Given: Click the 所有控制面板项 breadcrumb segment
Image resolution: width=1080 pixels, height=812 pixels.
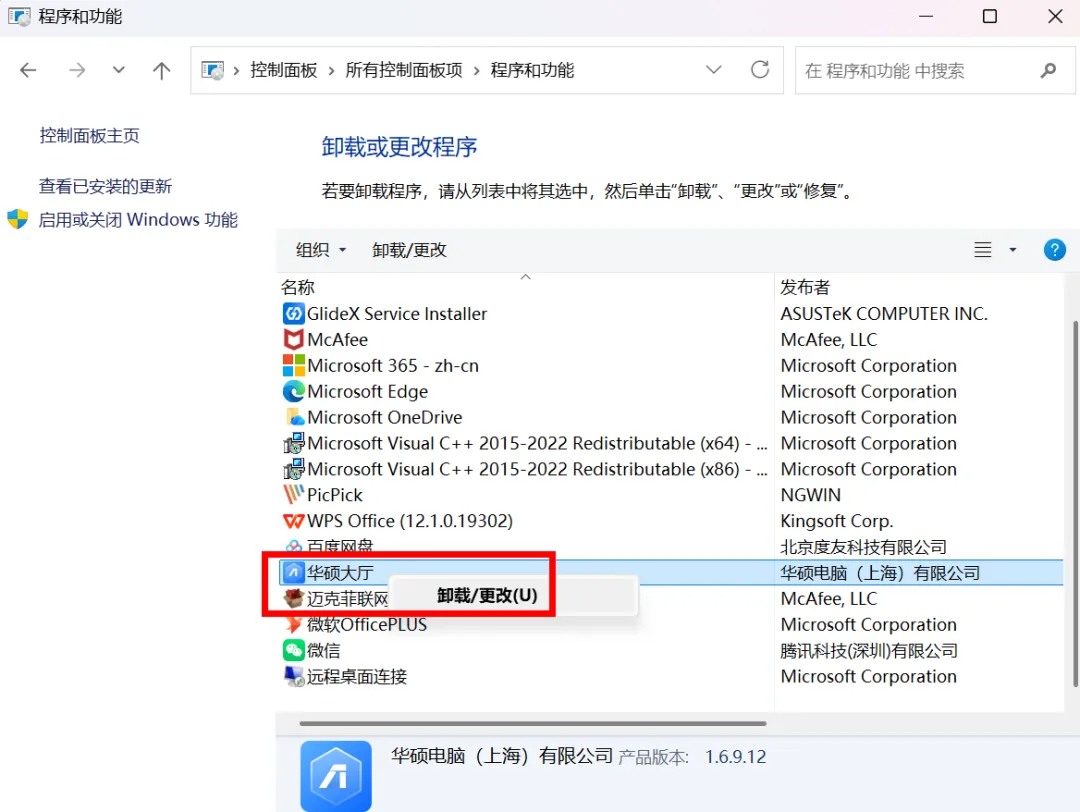Looking at the screenshot, I should coord(404,70).
